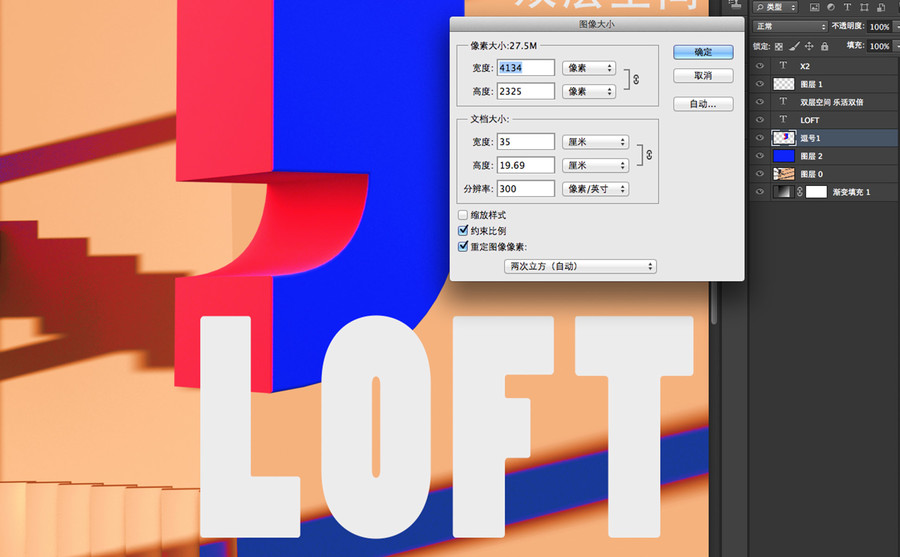
Task: Hide the 图层 1 layer
Action: pos(760,84)
